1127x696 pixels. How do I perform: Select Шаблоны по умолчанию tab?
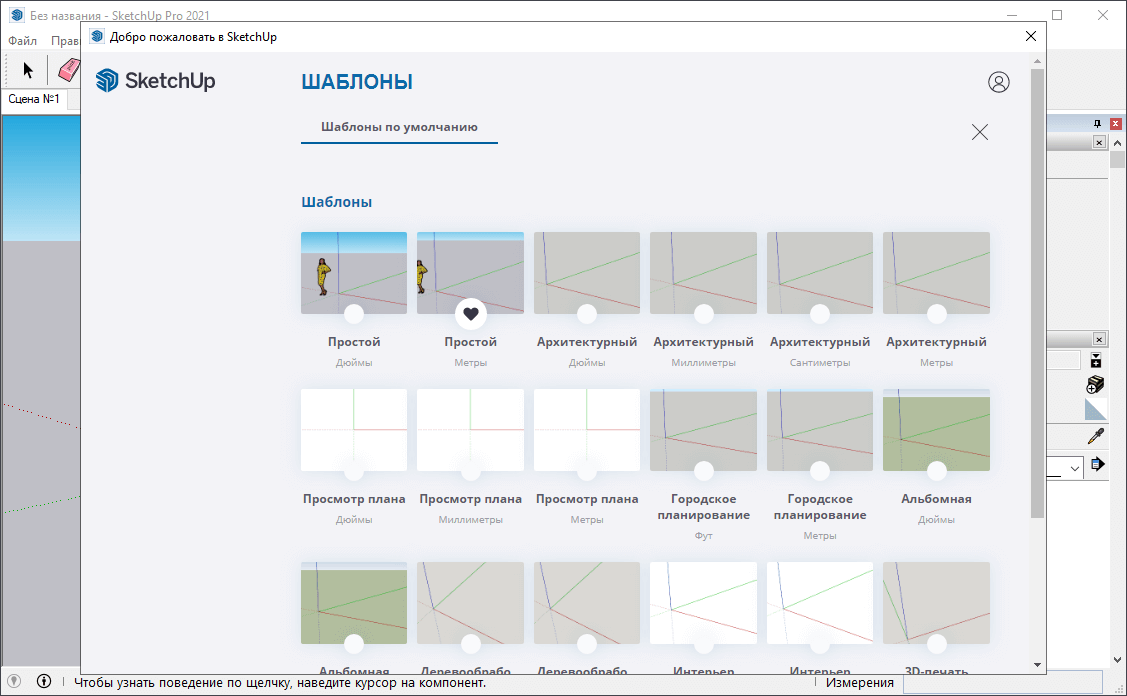399,127
